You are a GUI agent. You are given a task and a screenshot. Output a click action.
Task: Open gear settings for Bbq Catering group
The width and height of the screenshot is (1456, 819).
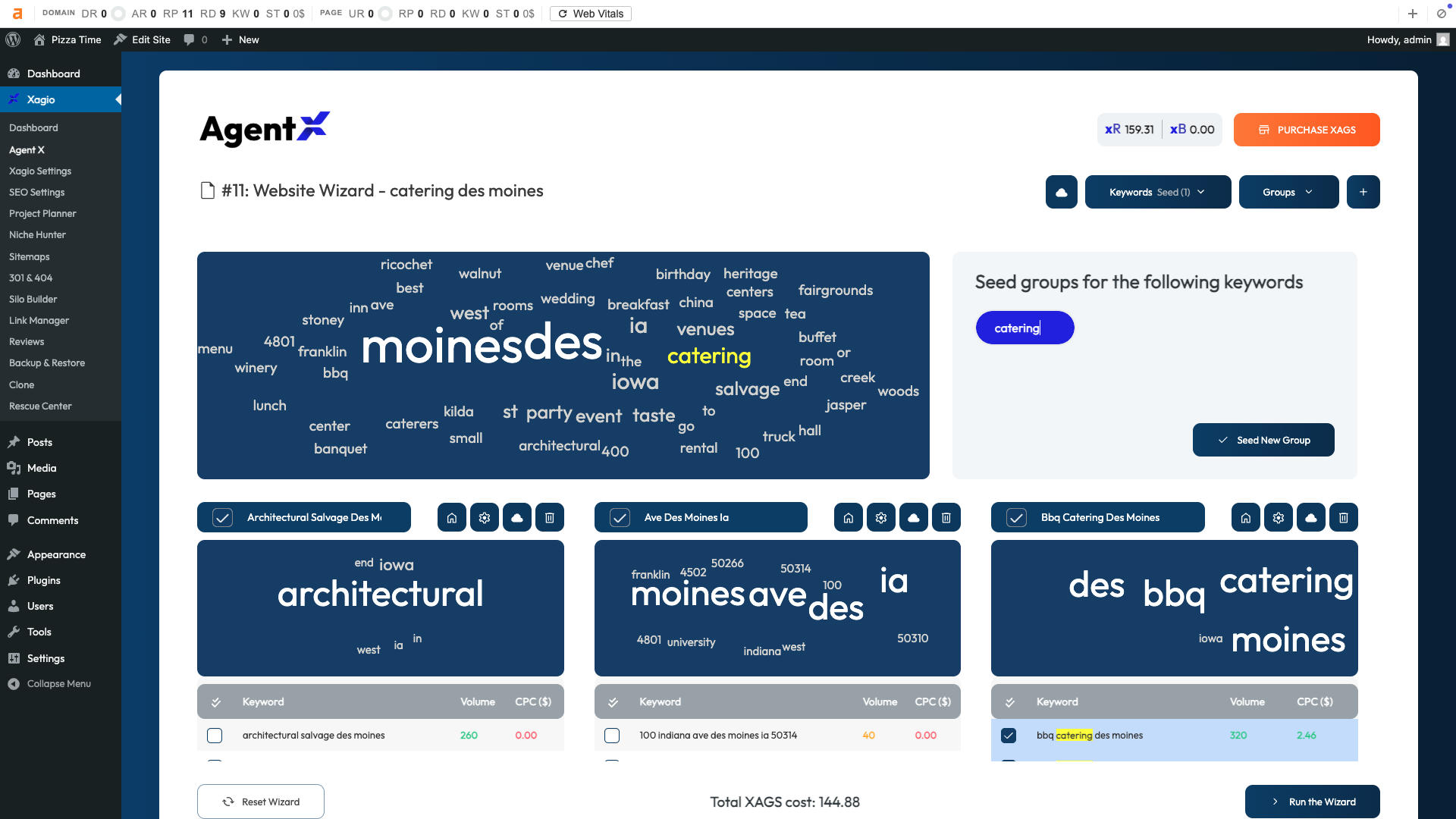(1279, 518)
